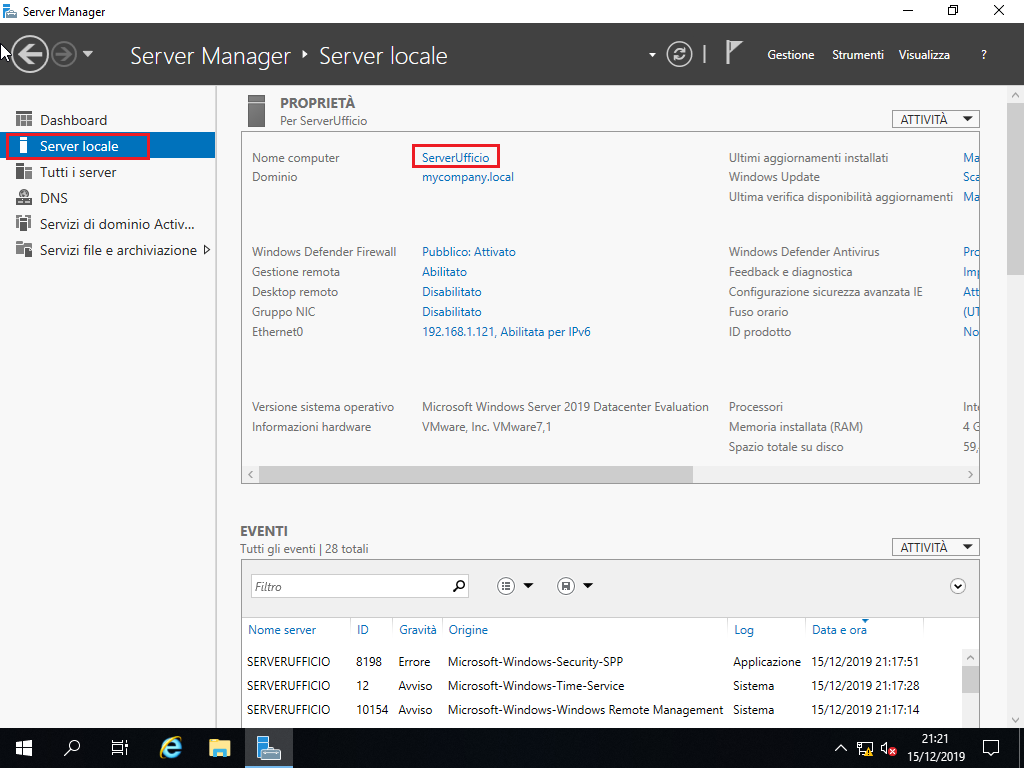Viewport: 1024px width, 768px height.
Task: Collapse the EVENTI panel with the chevron
Action: pyautogui.click(x=957, y=585)
